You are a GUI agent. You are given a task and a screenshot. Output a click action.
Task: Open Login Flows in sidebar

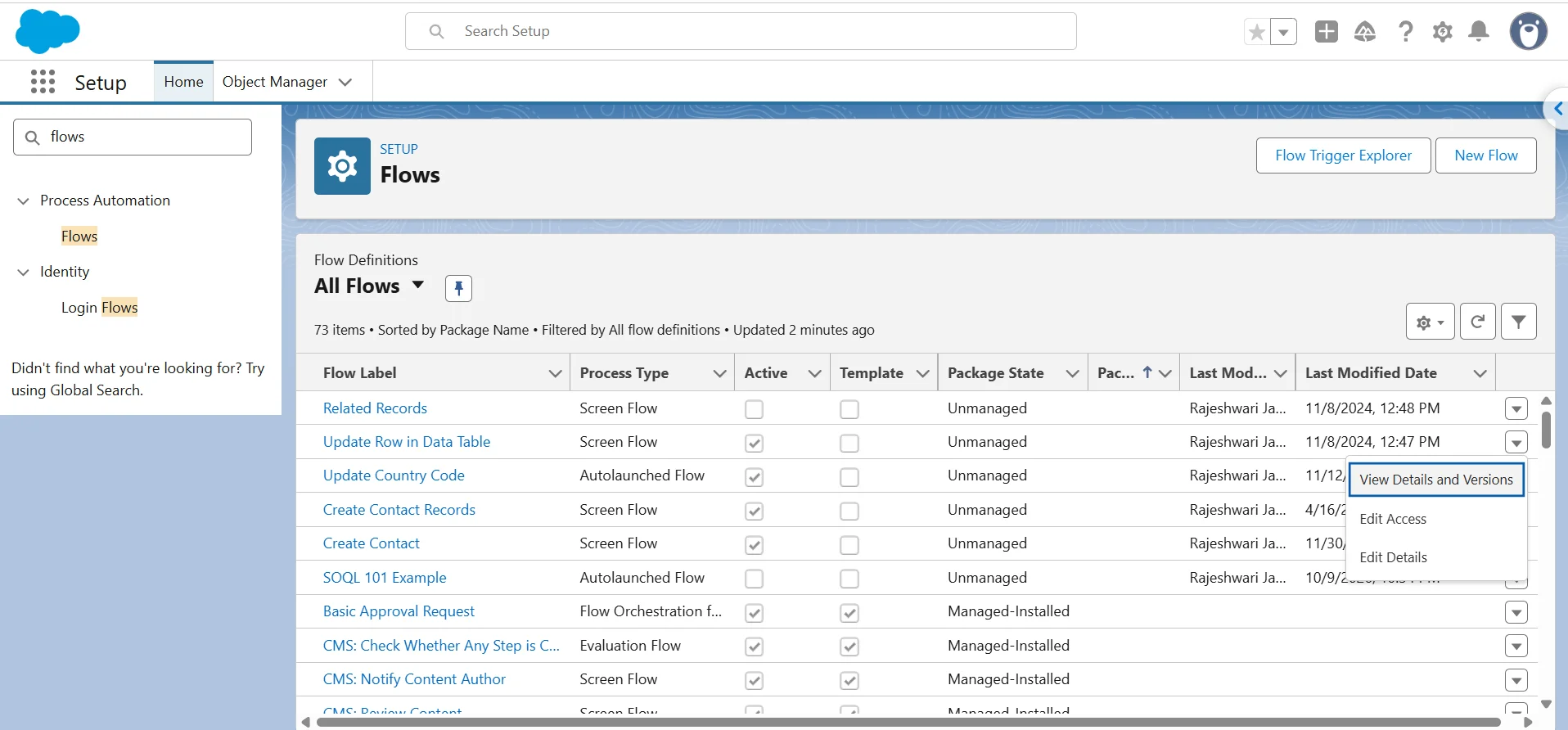[99, 308]
